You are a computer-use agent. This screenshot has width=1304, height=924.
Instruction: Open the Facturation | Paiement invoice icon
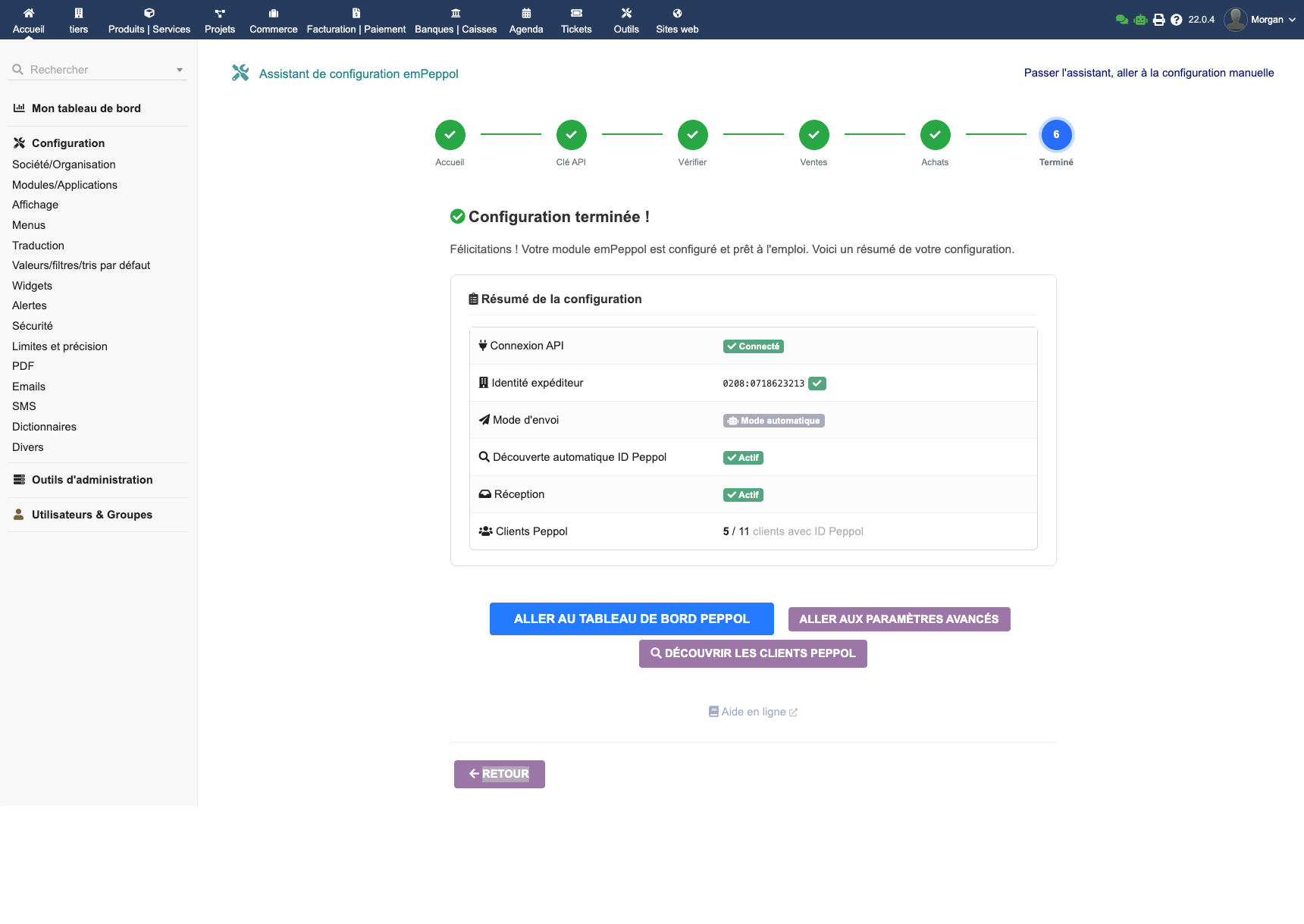[x=356, y=13]
